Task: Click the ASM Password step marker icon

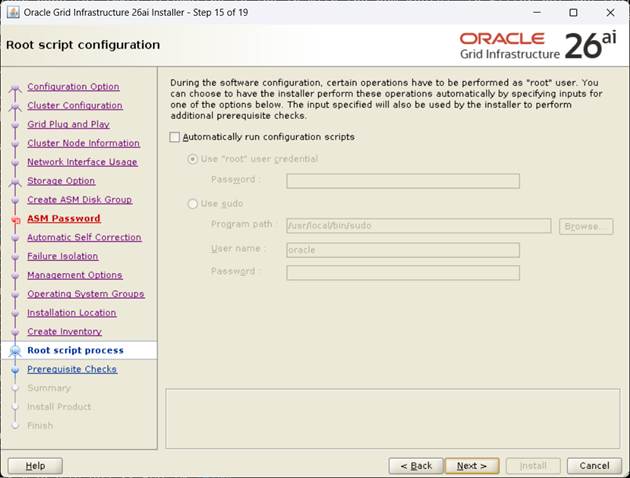Action: point(16,220)
